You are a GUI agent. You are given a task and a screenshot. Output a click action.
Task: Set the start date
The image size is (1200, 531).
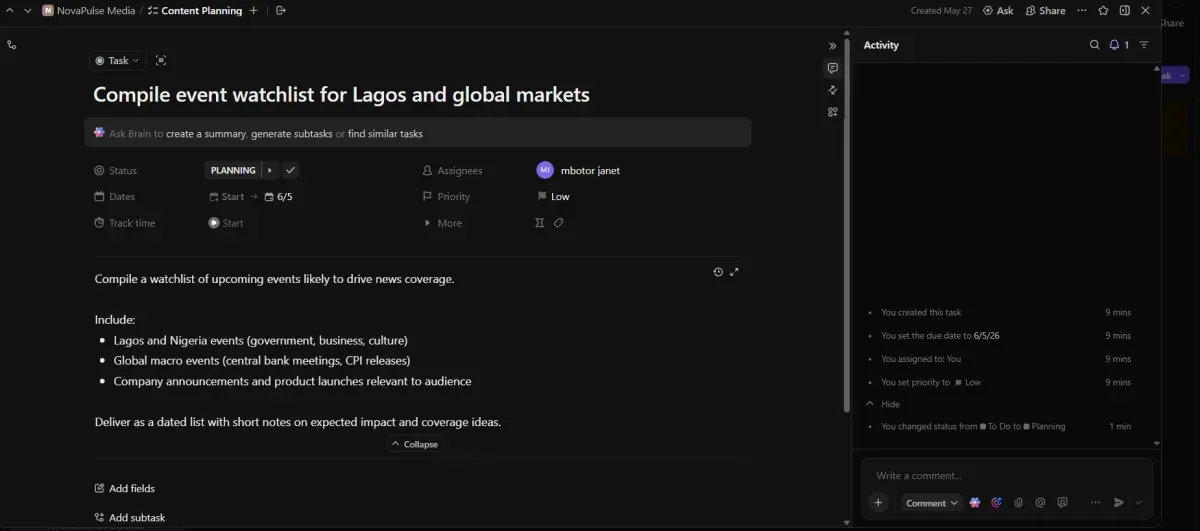[227, 197]
